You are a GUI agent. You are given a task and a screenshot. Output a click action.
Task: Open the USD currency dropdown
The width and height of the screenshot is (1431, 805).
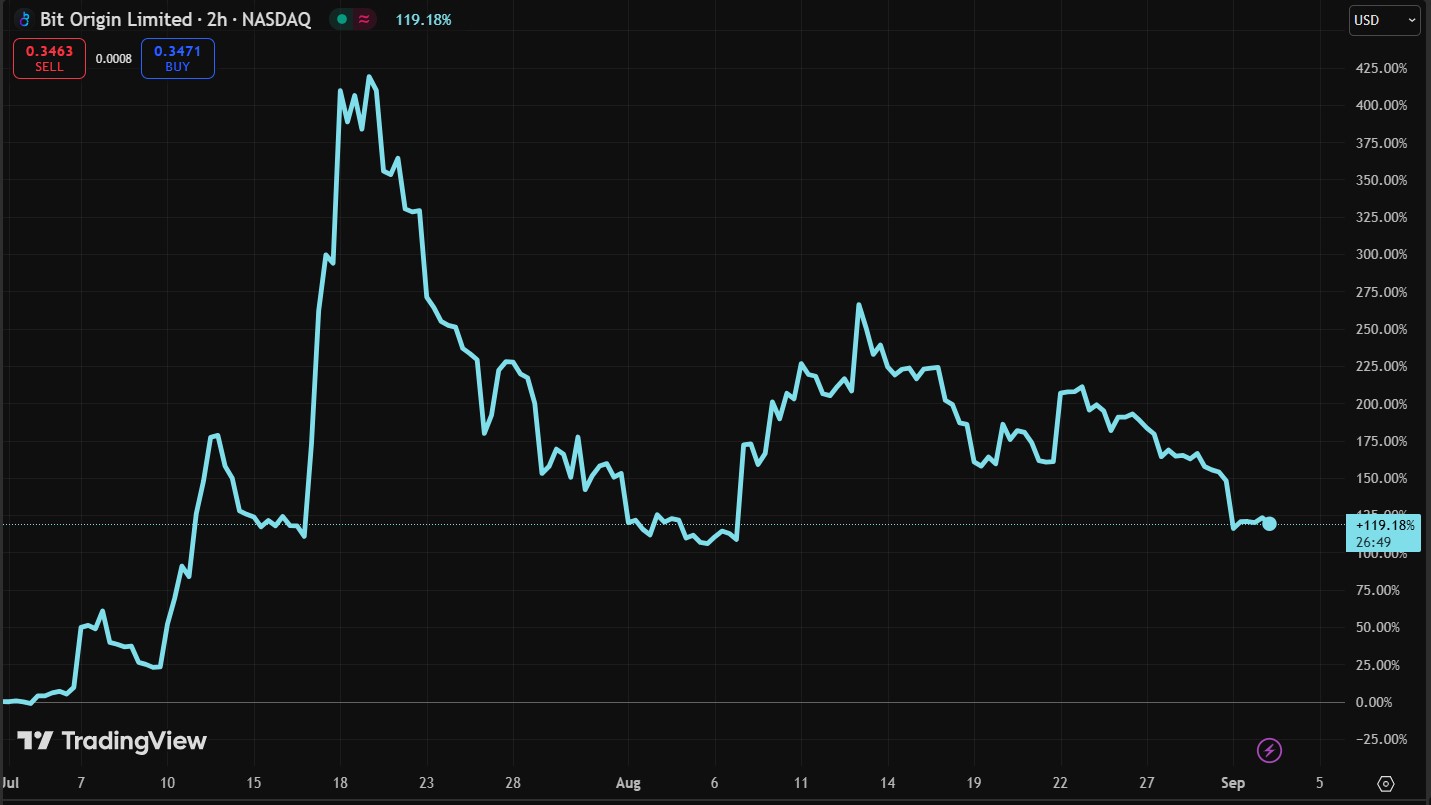click(1385, 20)
